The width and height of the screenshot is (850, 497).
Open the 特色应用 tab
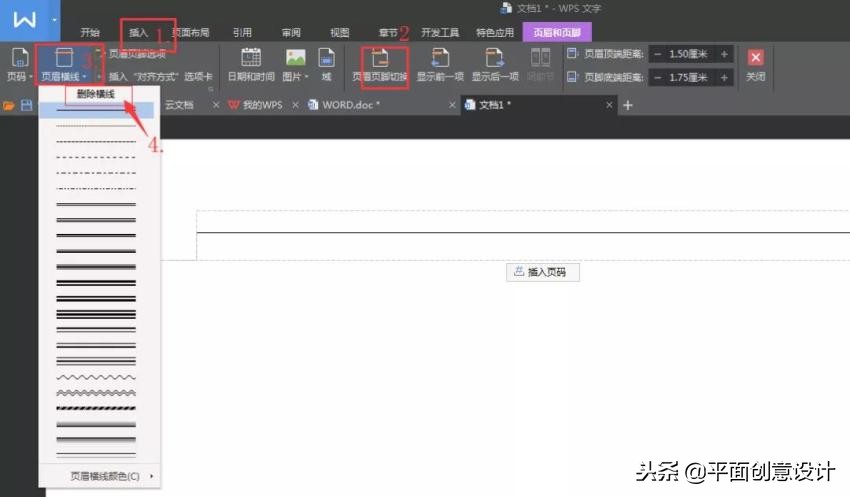pos(495,33)
